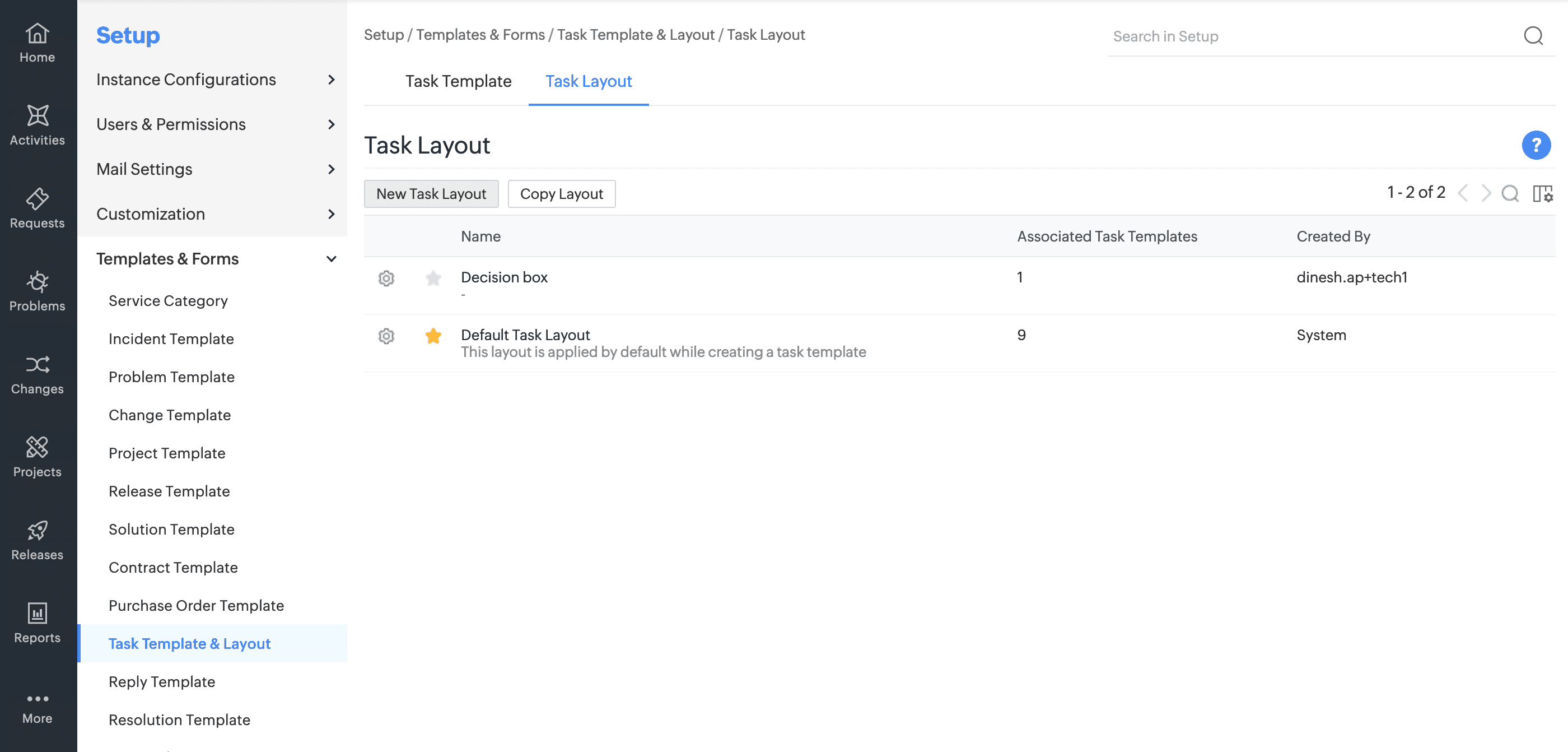Open the Problems module icon
This screenshot has width=1568, height=752.
click(37, 282)
